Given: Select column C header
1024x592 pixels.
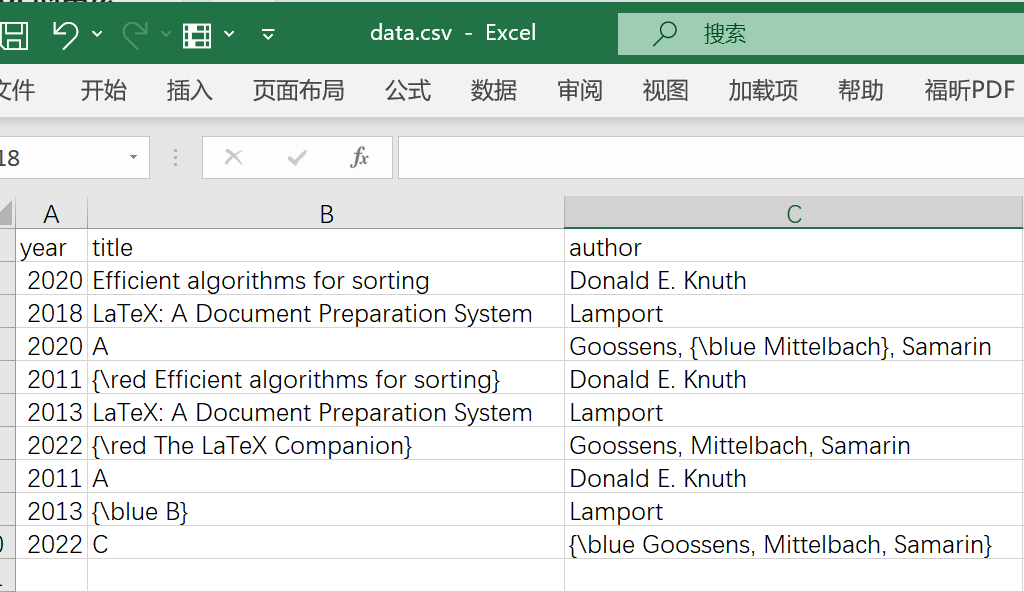Looking at the screenshot, I should tap(793, 214).
